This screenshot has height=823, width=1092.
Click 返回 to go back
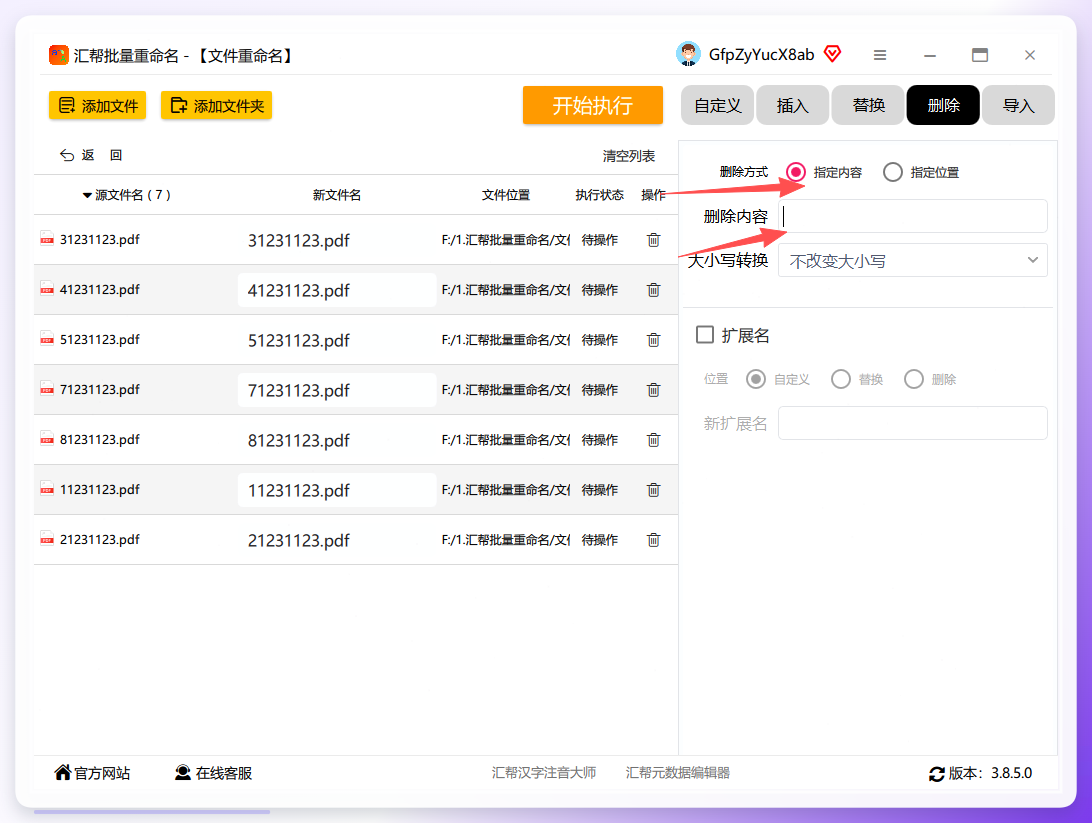(x=91, y=155)
